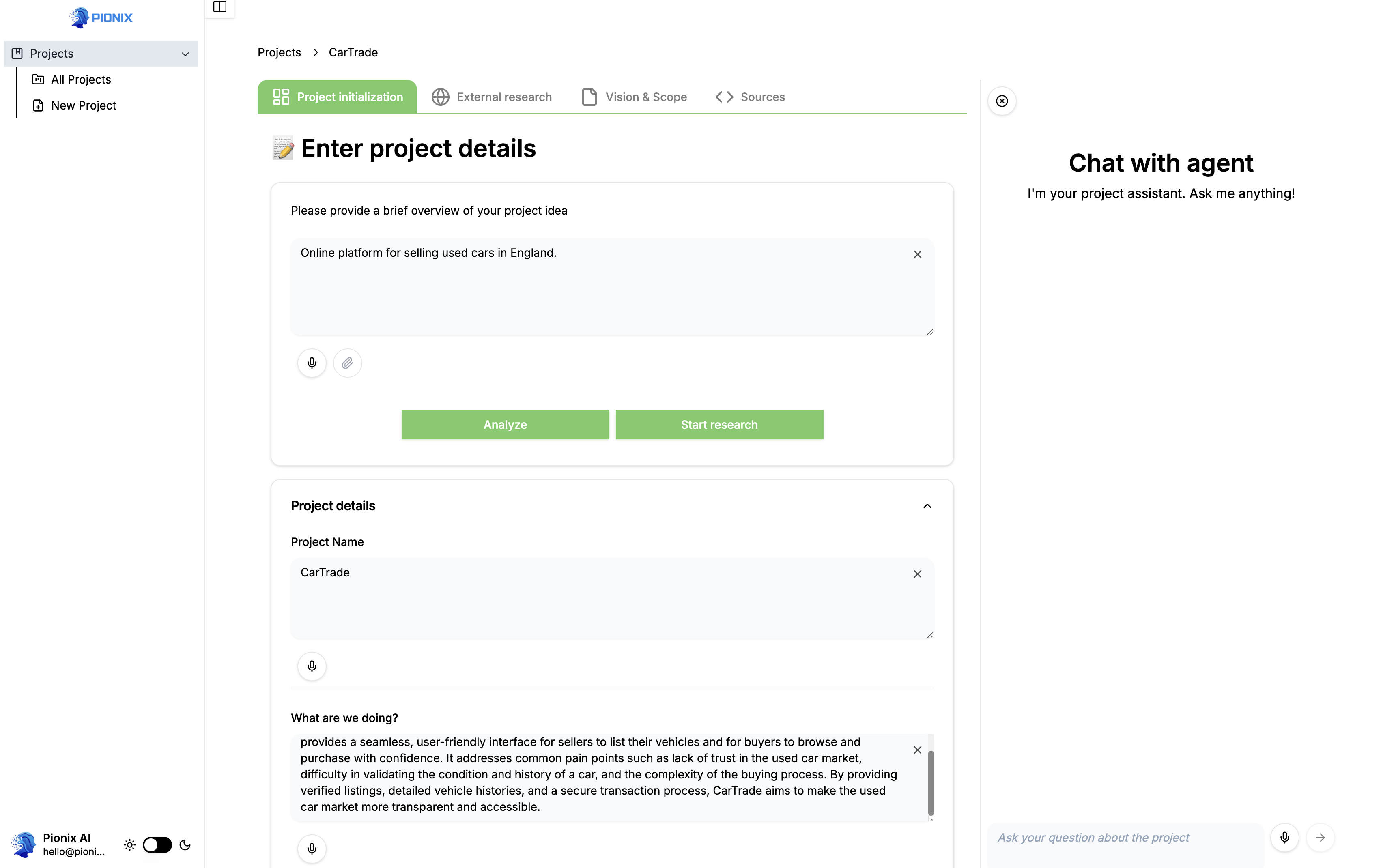Click the Start research button
This screenshot has width=1381, height=868.
coord(718,425)
